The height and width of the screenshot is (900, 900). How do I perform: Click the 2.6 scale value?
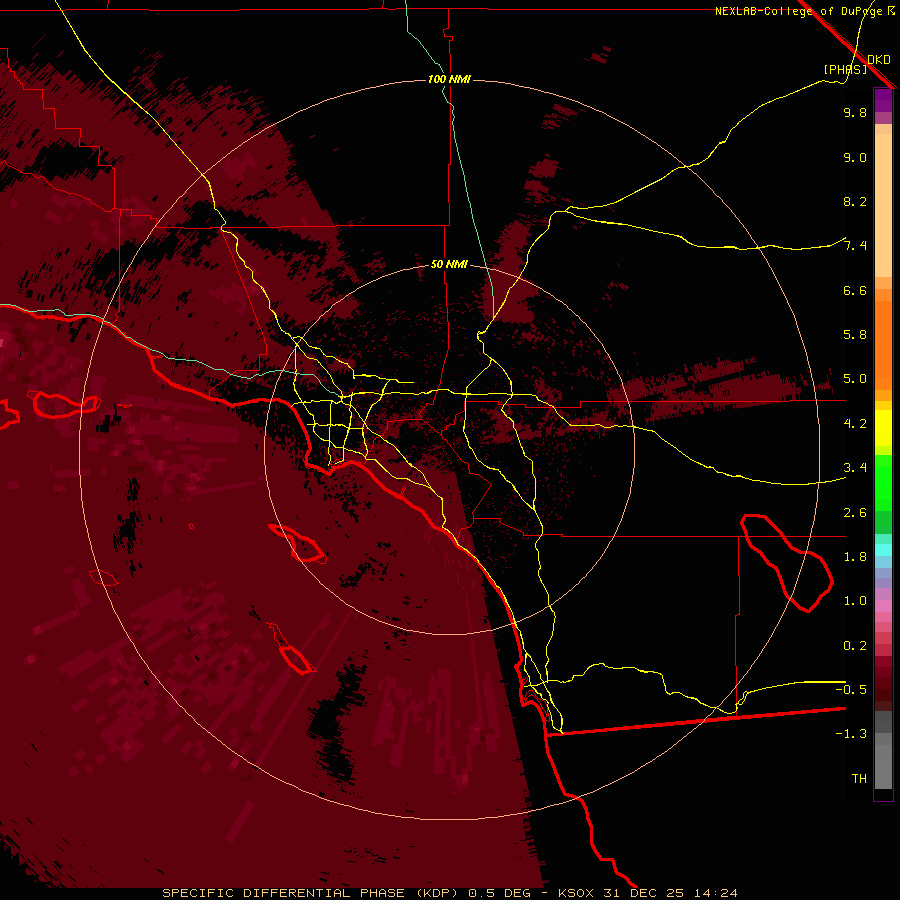coord(855,513)
